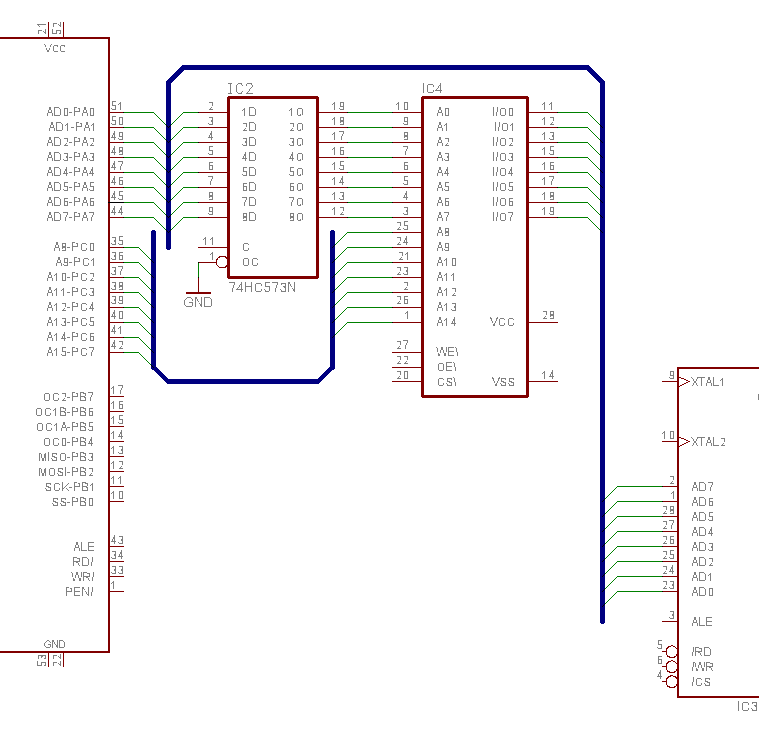Click the I/O0 pin on IC4
Screen dimensions: 759x745
503,112
